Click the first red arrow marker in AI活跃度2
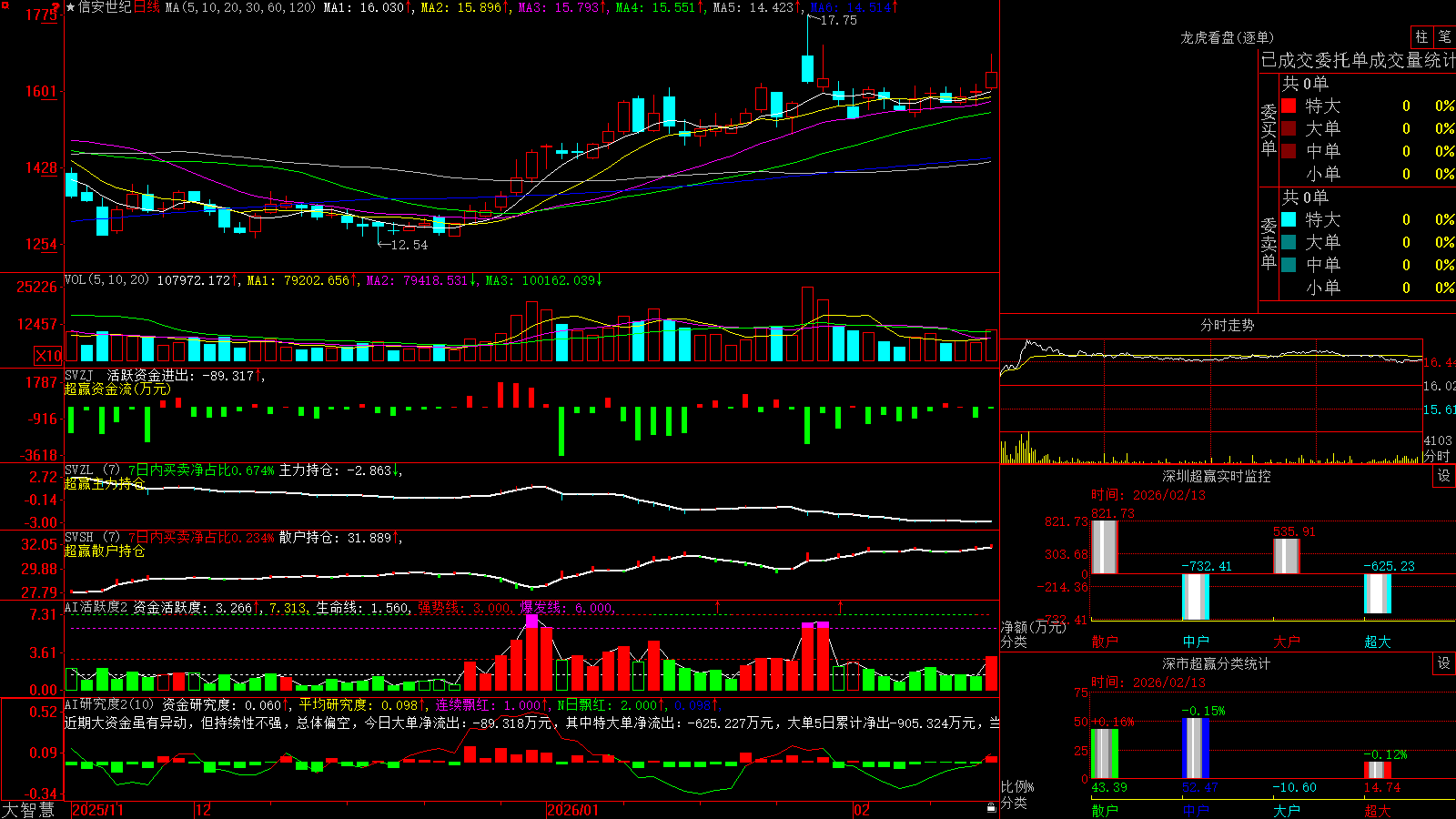Viewport: 1456px width, 819px height. tap(718, 606)
